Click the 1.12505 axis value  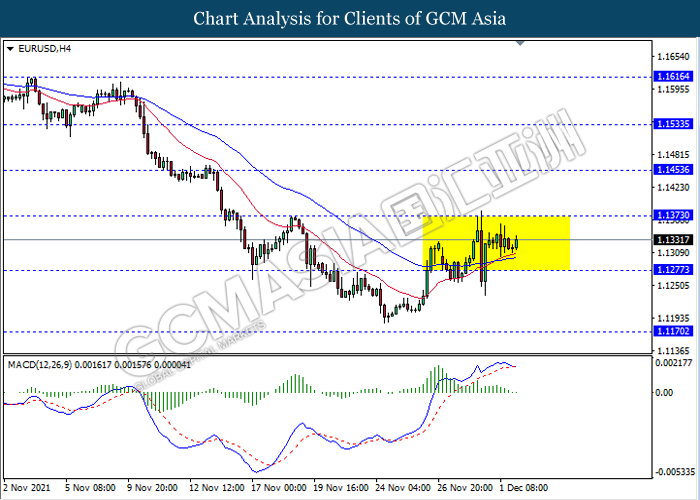(673, 286)
